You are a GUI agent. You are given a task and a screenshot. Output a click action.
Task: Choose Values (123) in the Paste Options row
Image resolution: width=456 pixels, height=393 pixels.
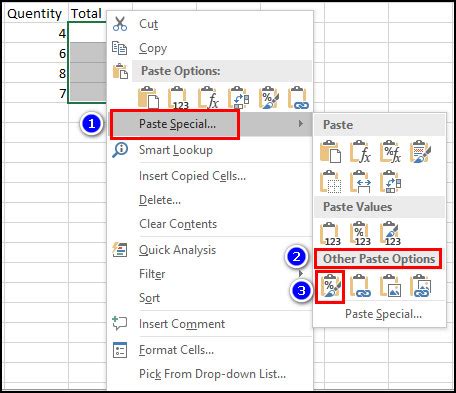178,98
